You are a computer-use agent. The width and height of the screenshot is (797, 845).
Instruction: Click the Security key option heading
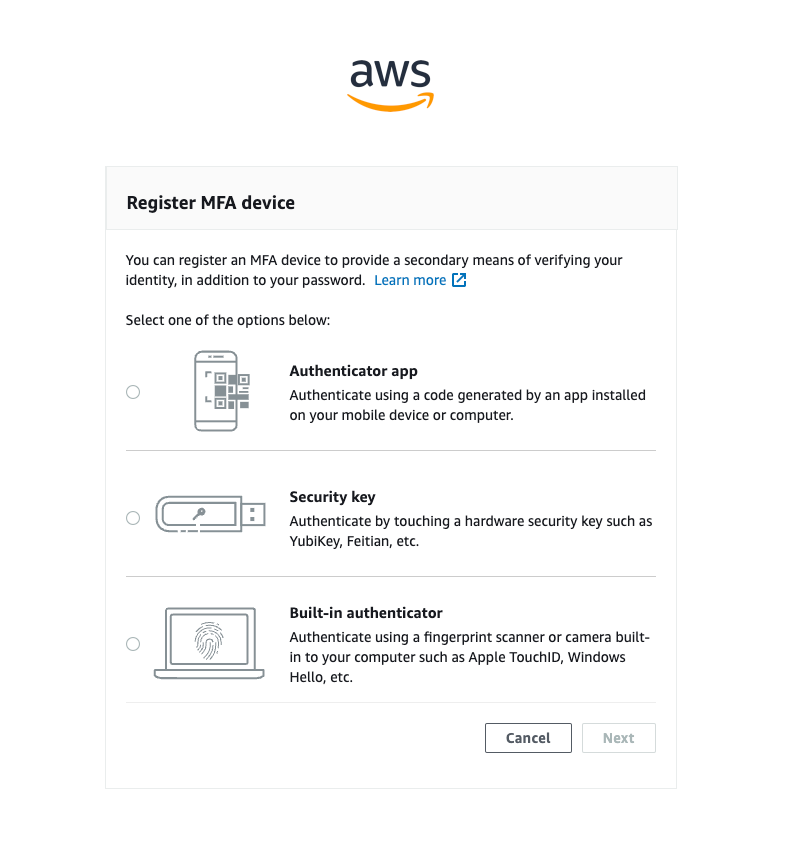[x=332, y=497]
